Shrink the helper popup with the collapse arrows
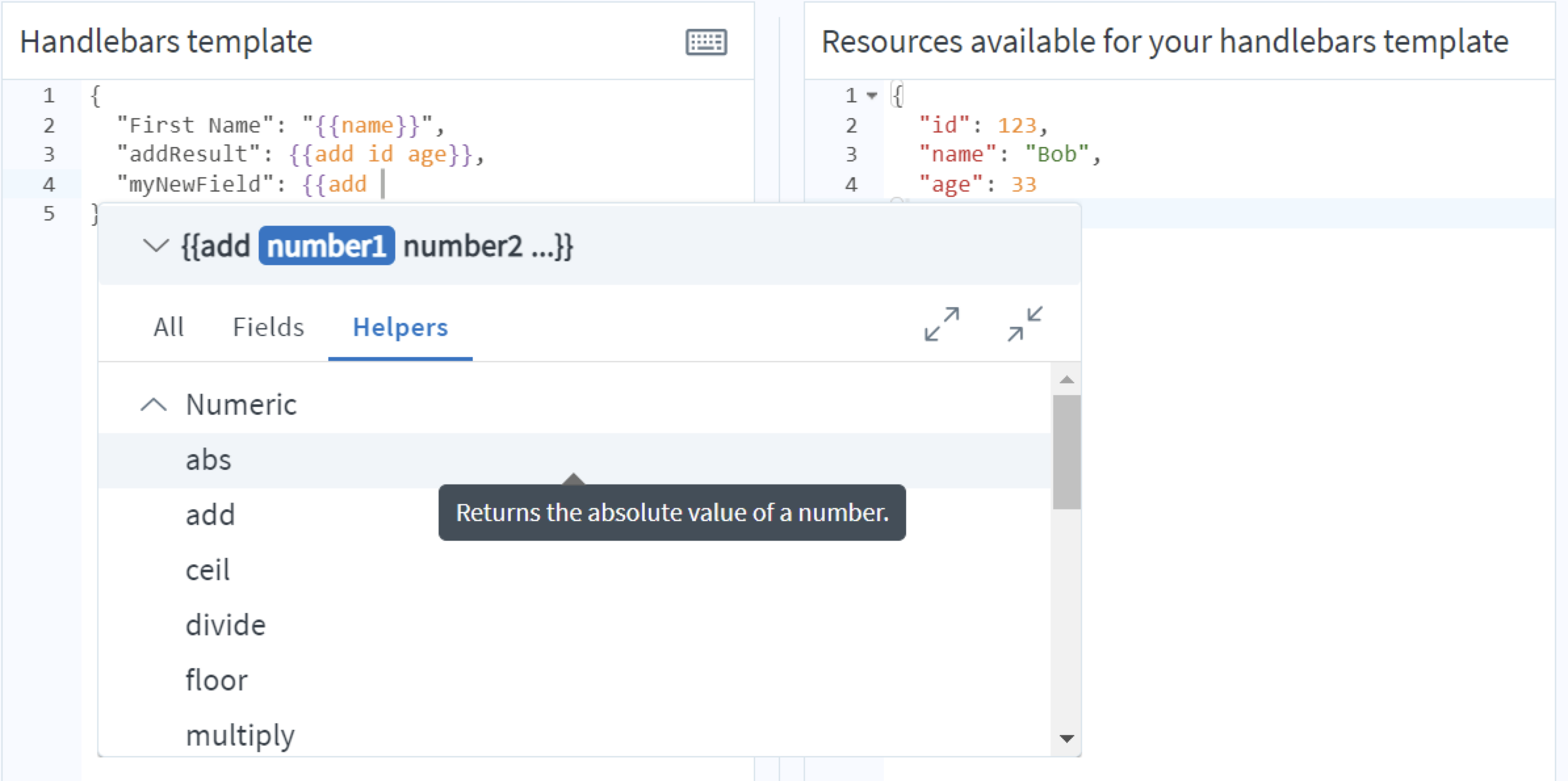 (1025, 324)
